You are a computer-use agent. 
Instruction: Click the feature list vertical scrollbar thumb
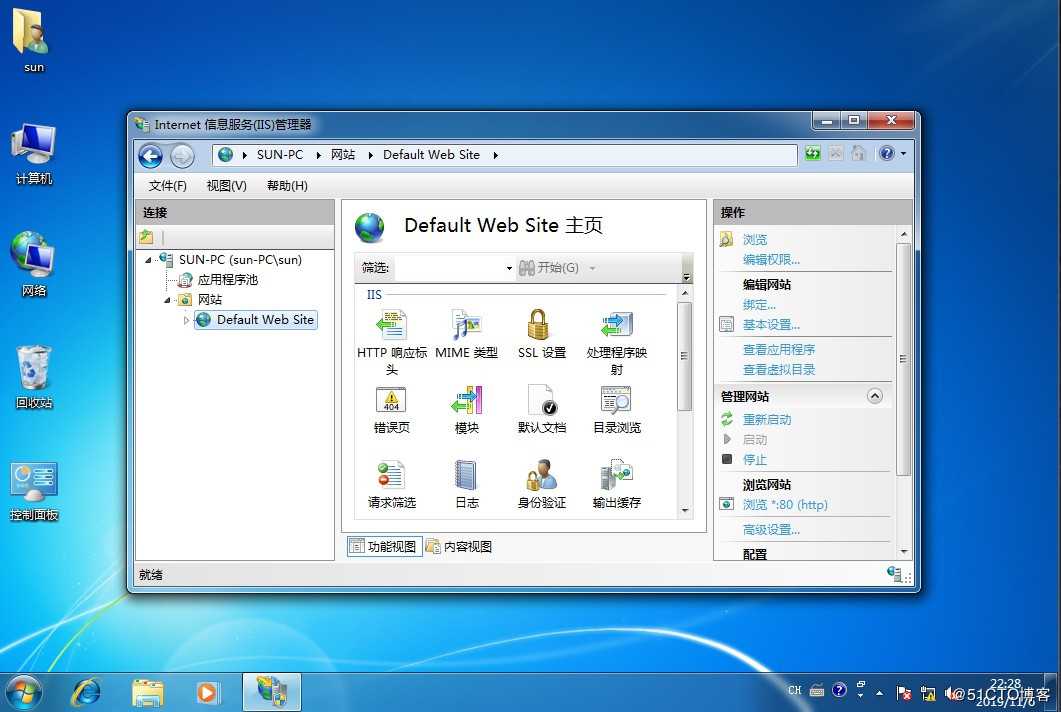pos(684,356)
